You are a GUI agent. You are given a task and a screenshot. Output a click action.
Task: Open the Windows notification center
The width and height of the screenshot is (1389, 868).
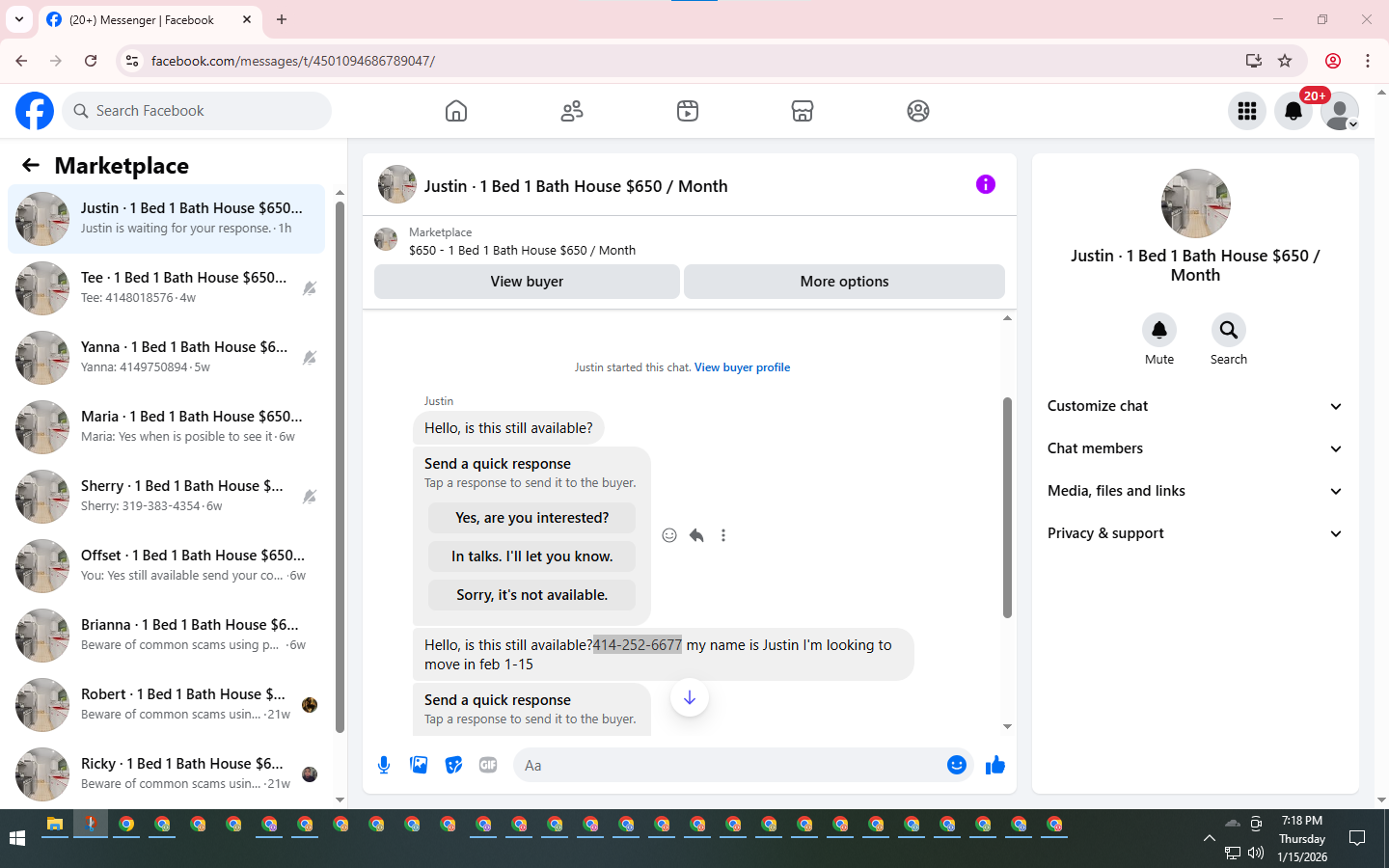coord(1357,838)
